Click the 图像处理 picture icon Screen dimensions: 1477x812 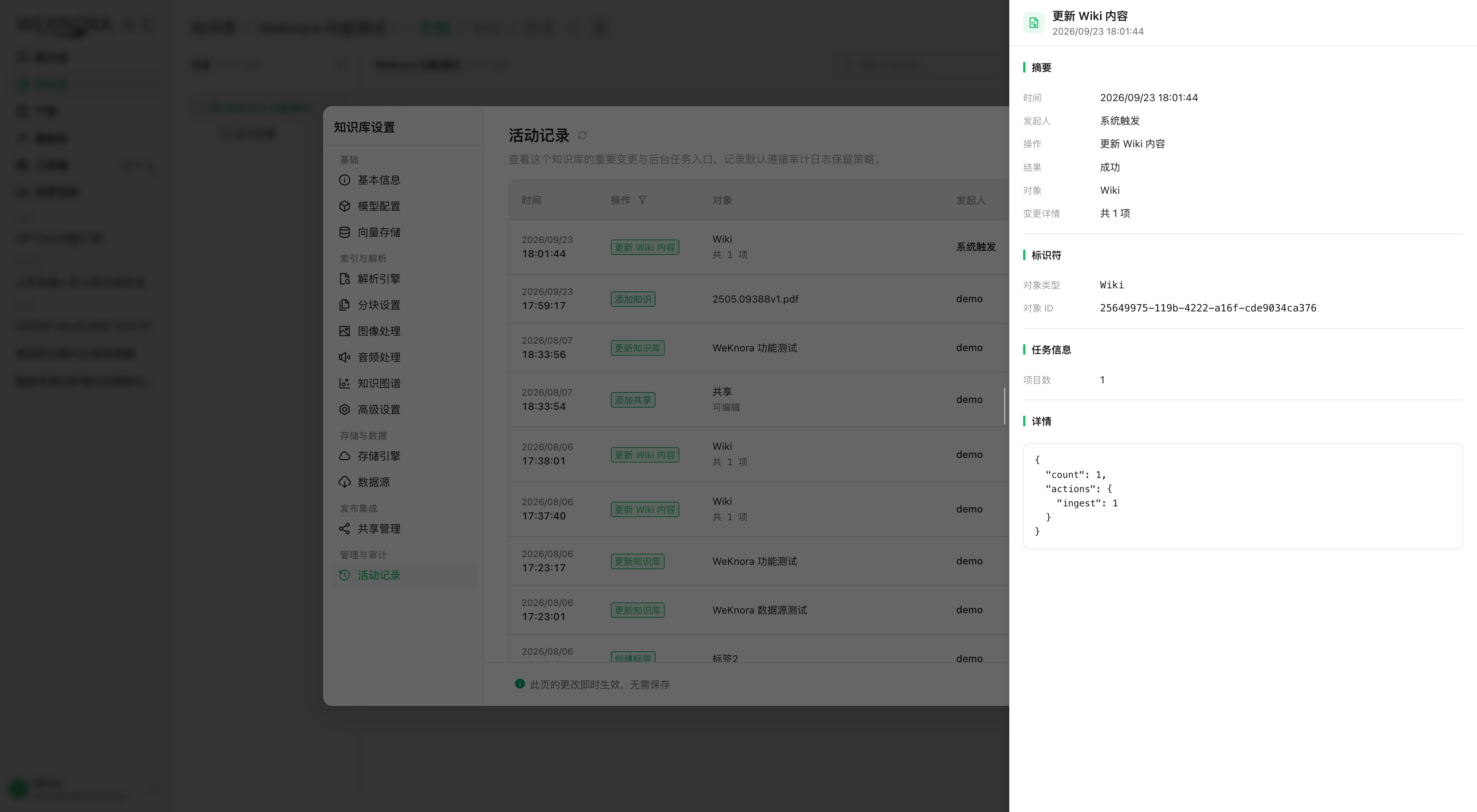point(344,331)
